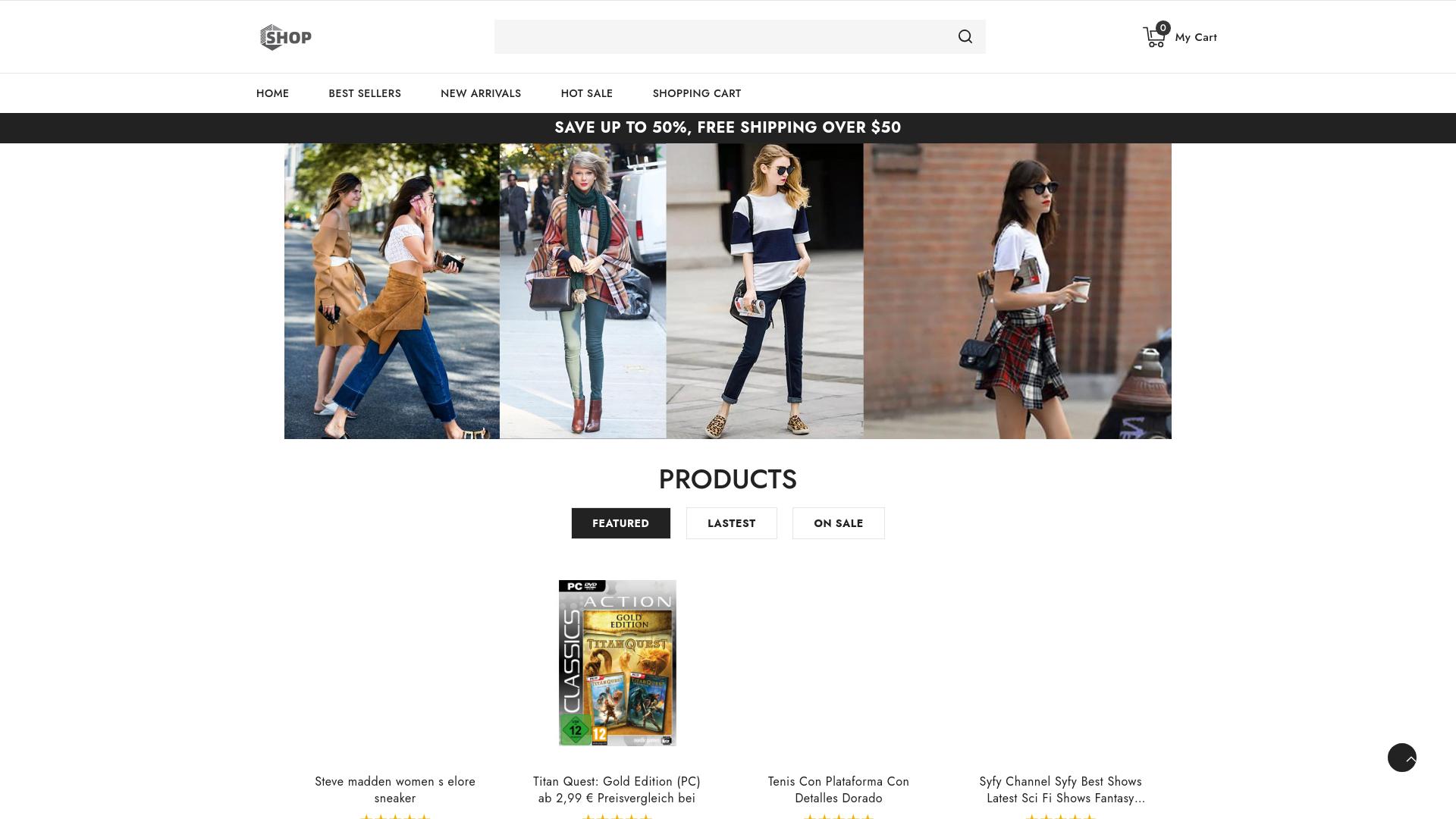Select the Featured products tab
This screenshot has height=819, width=1456.
coord(620,523)
